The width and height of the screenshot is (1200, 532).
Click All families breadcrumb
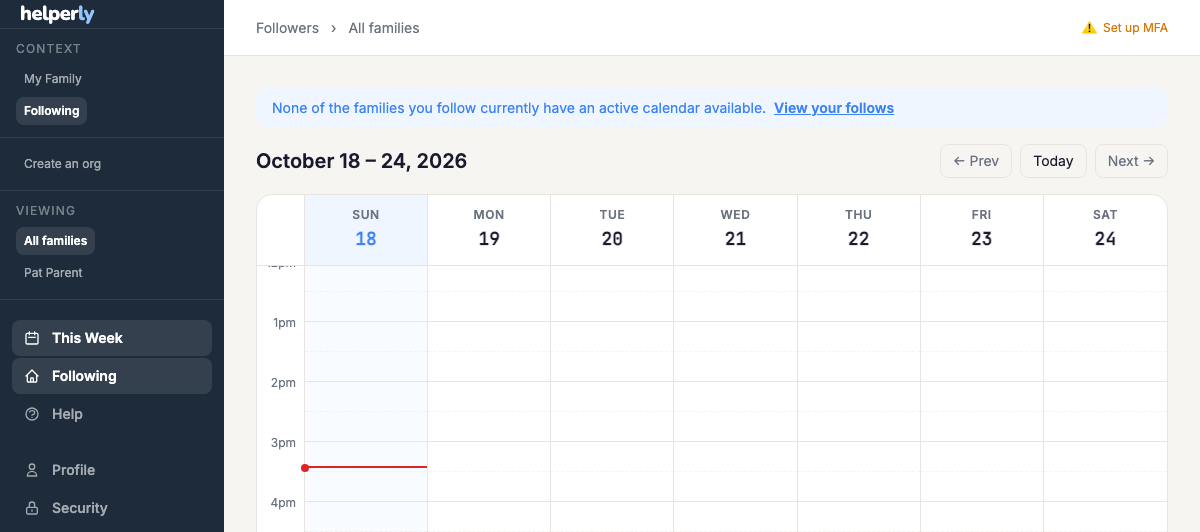(x=384, y=28)
